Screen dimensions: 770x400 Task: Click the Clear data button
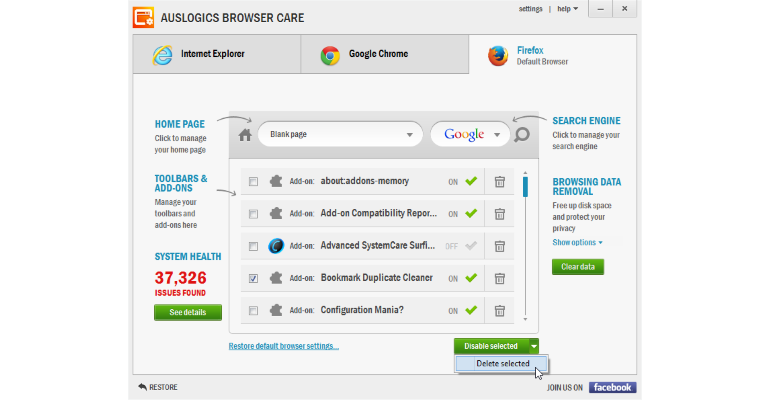(578, 267)
